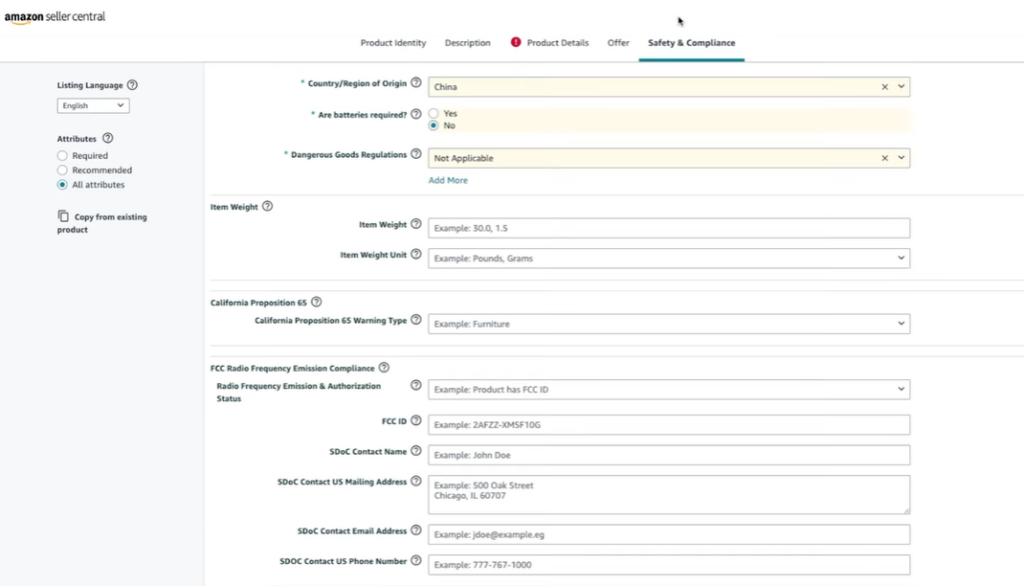The image size is (1024, 586).
Task: Open the Item Weight Unit dropdown
Action: coord(669,258)
